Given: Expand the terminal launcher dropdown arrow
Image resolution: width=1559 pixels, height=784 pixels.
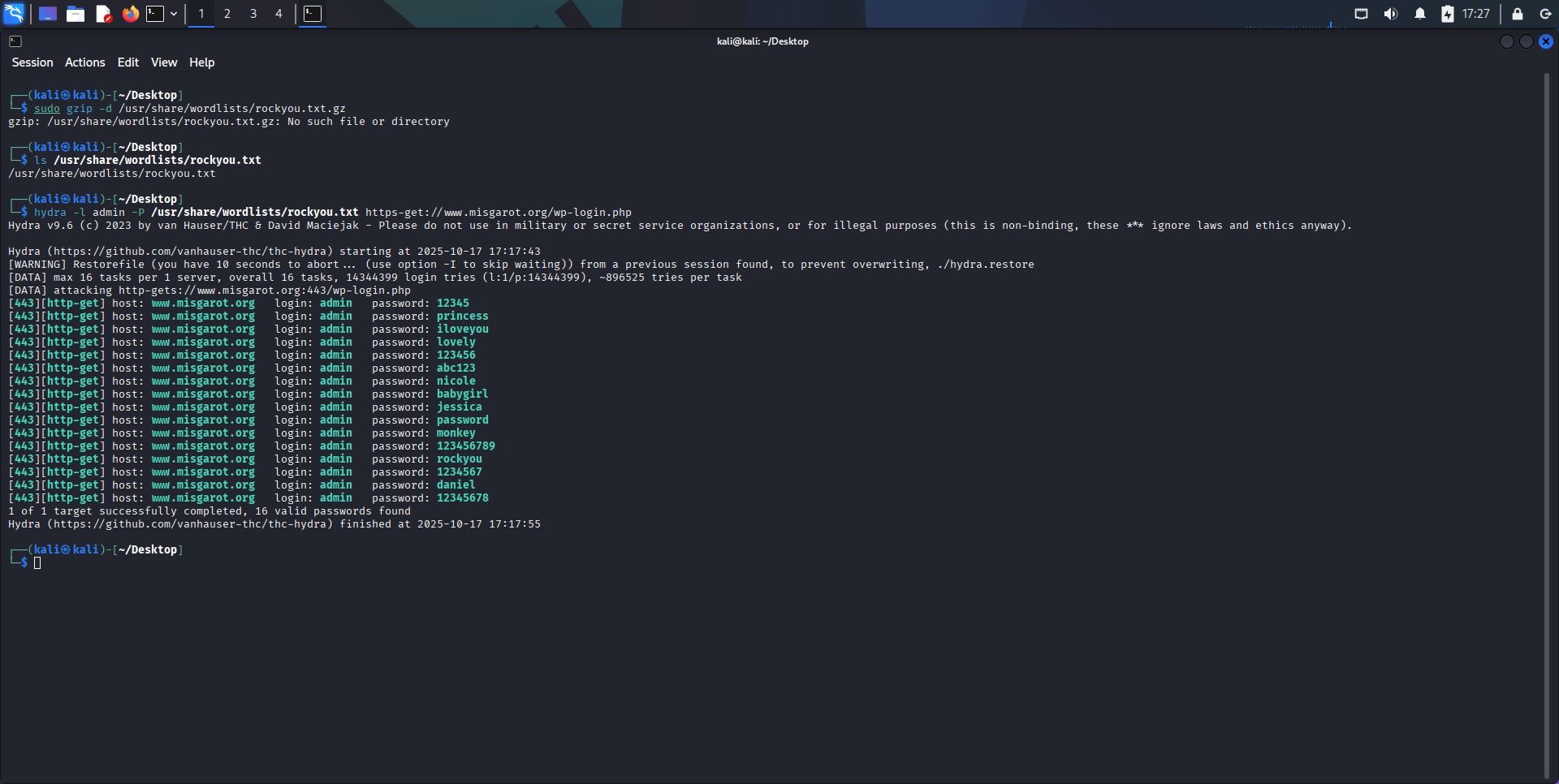Looking at the screenshot, I should (x=174, y=14).
